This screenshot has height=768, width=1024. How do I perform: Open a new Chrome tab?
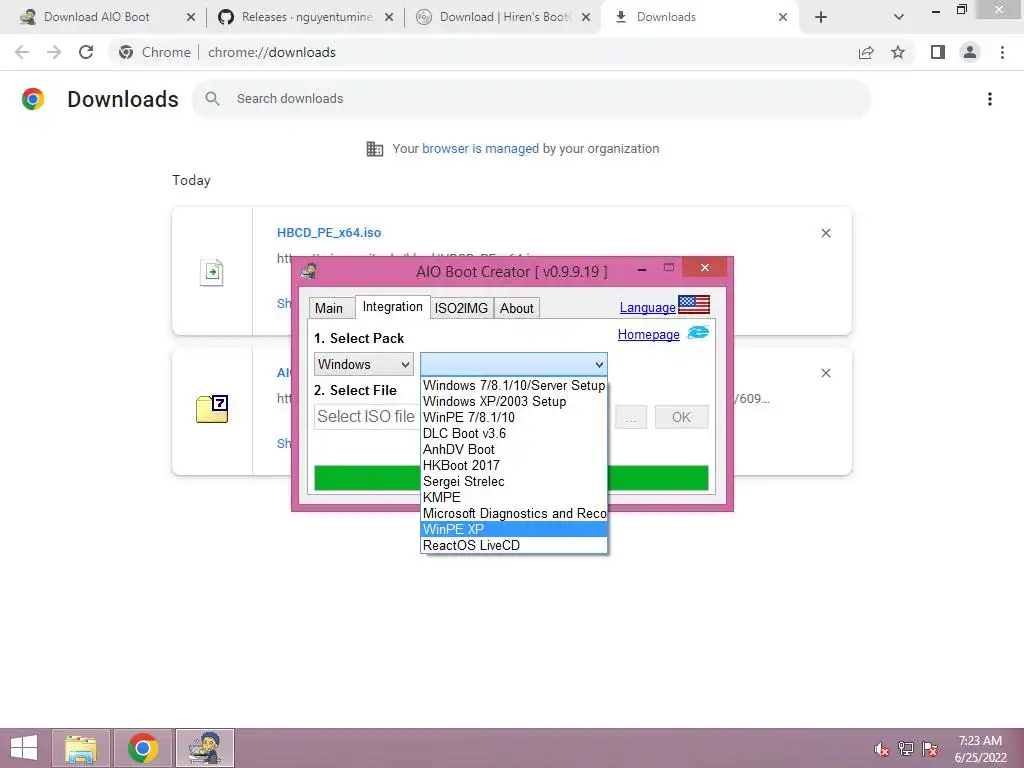tap(821, 17)
